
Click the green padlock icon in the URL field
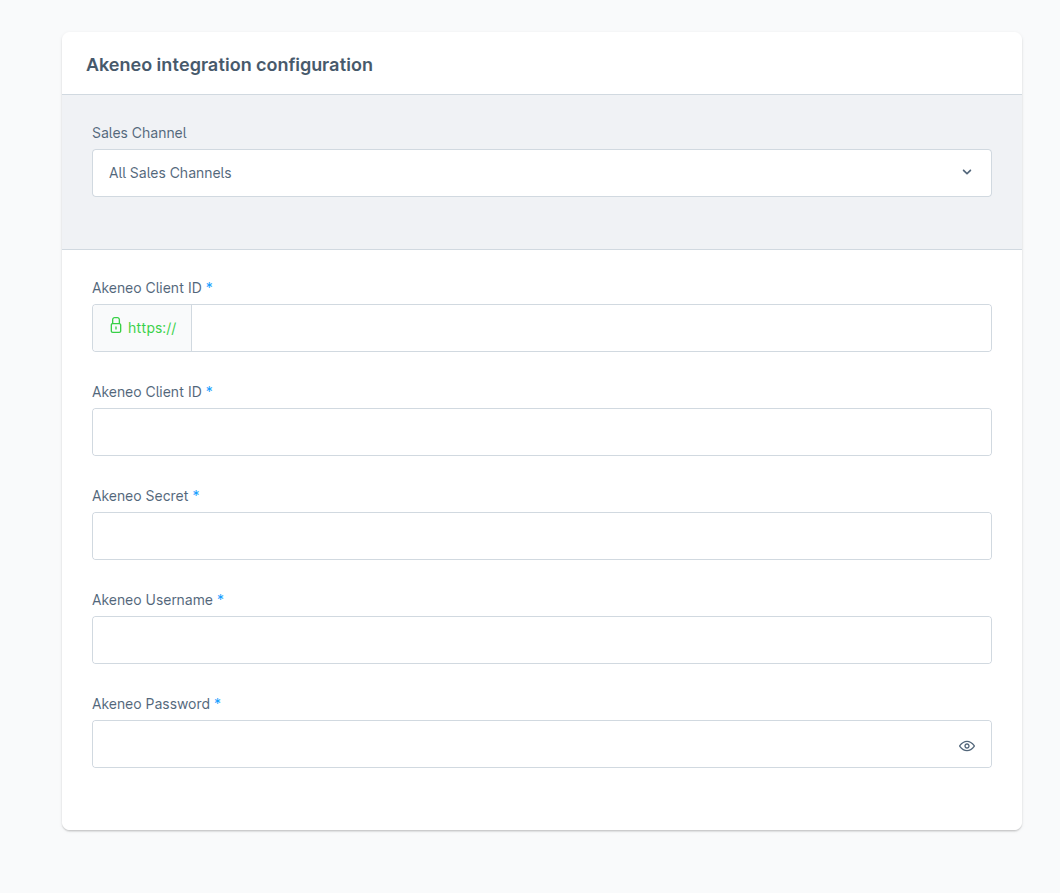click(118, 327)
